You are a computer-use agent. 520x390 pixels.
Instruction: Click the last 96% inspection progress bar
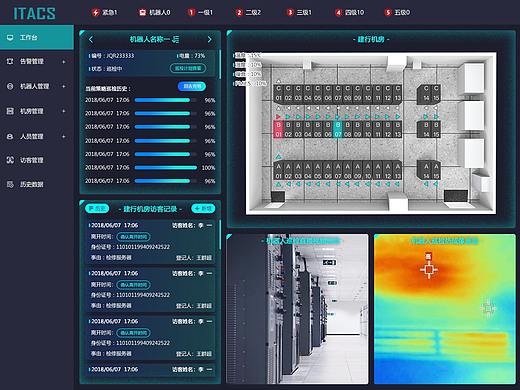click(x=166, y=181)
